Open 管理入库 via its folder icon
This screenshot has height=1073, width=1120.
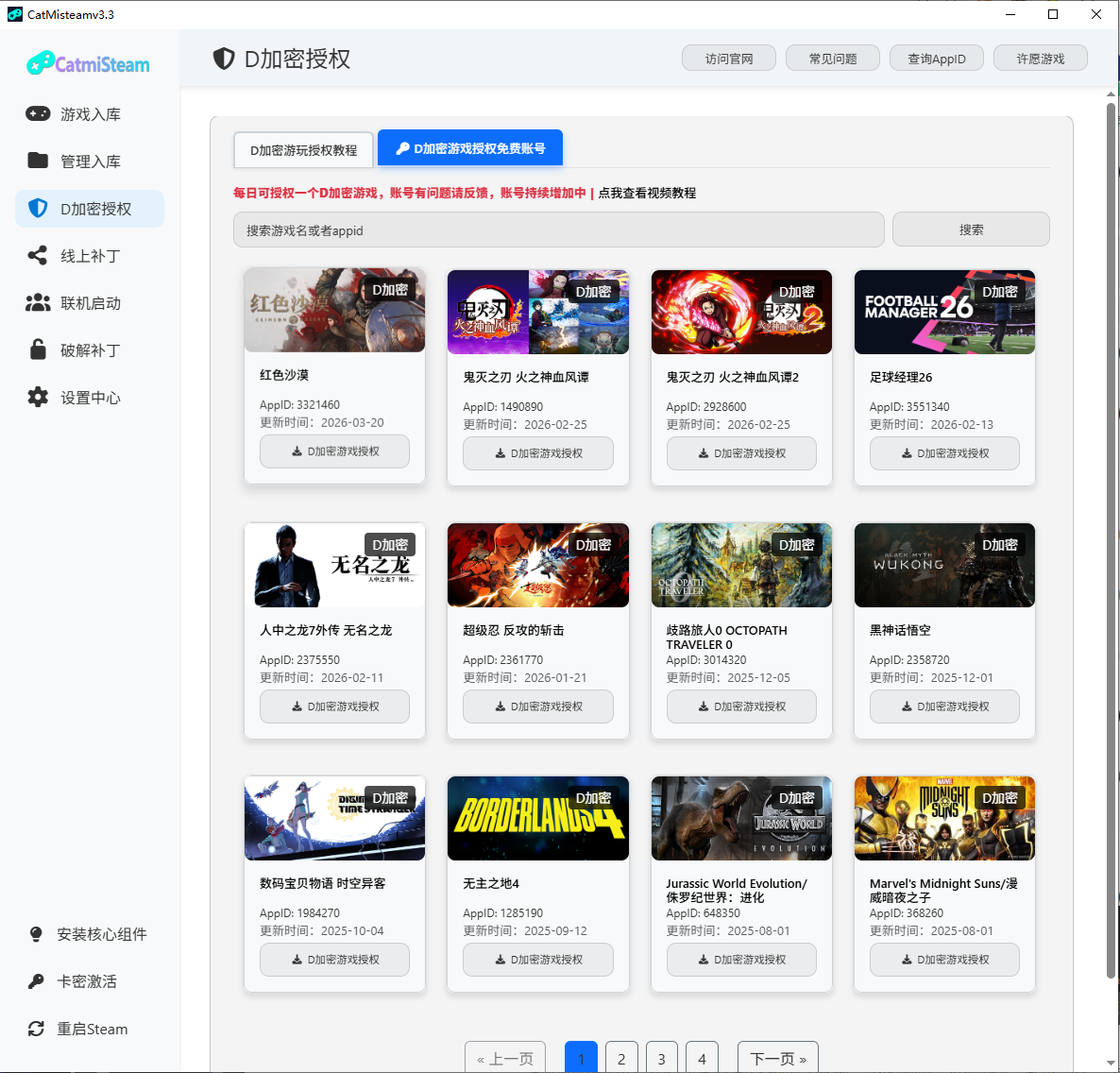pos(38,161)
